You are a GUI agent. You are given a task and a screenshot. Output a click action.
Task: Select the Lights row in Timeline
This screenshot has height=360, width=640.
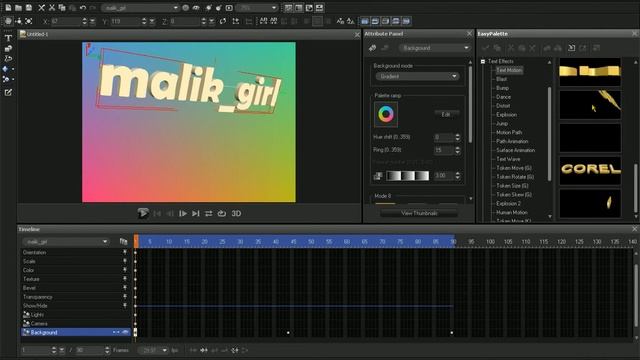point(75,315)
